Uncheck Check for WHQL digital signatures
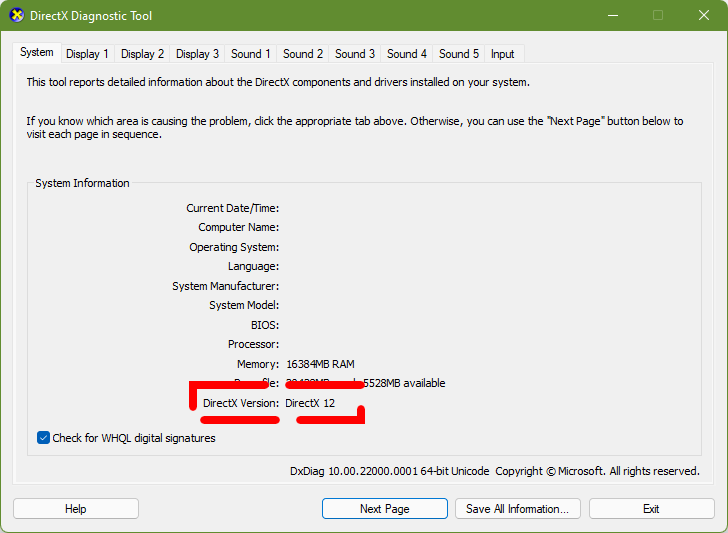This screenshot has width=728, height=533. click(43, 438)
